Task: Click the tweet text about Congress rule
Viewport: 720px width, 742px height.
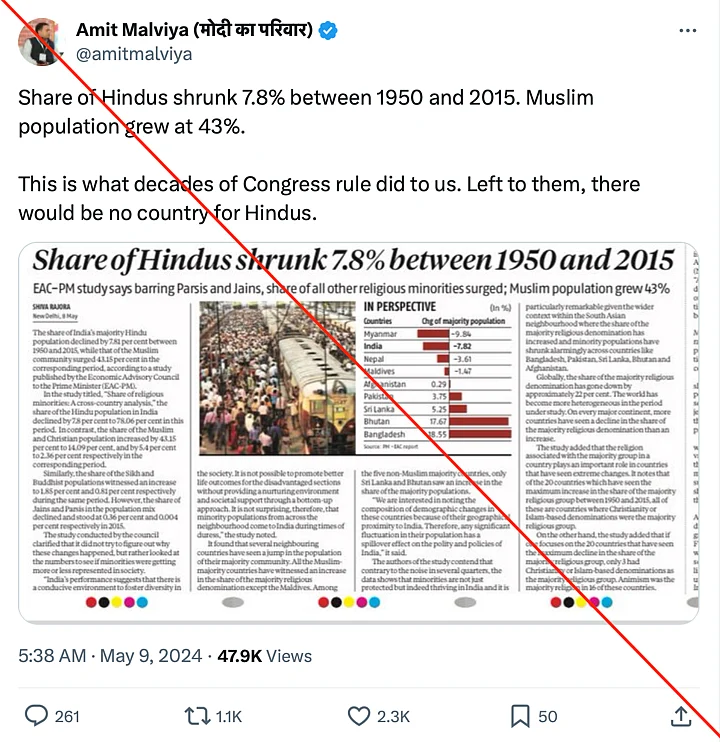Action: click(329, 198)
